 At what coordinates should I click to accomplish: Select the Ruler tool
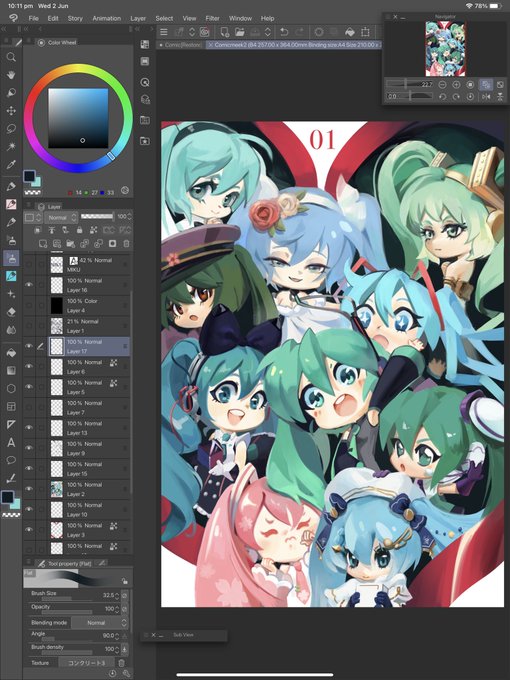pyautogui.click(x=11, y=425)
